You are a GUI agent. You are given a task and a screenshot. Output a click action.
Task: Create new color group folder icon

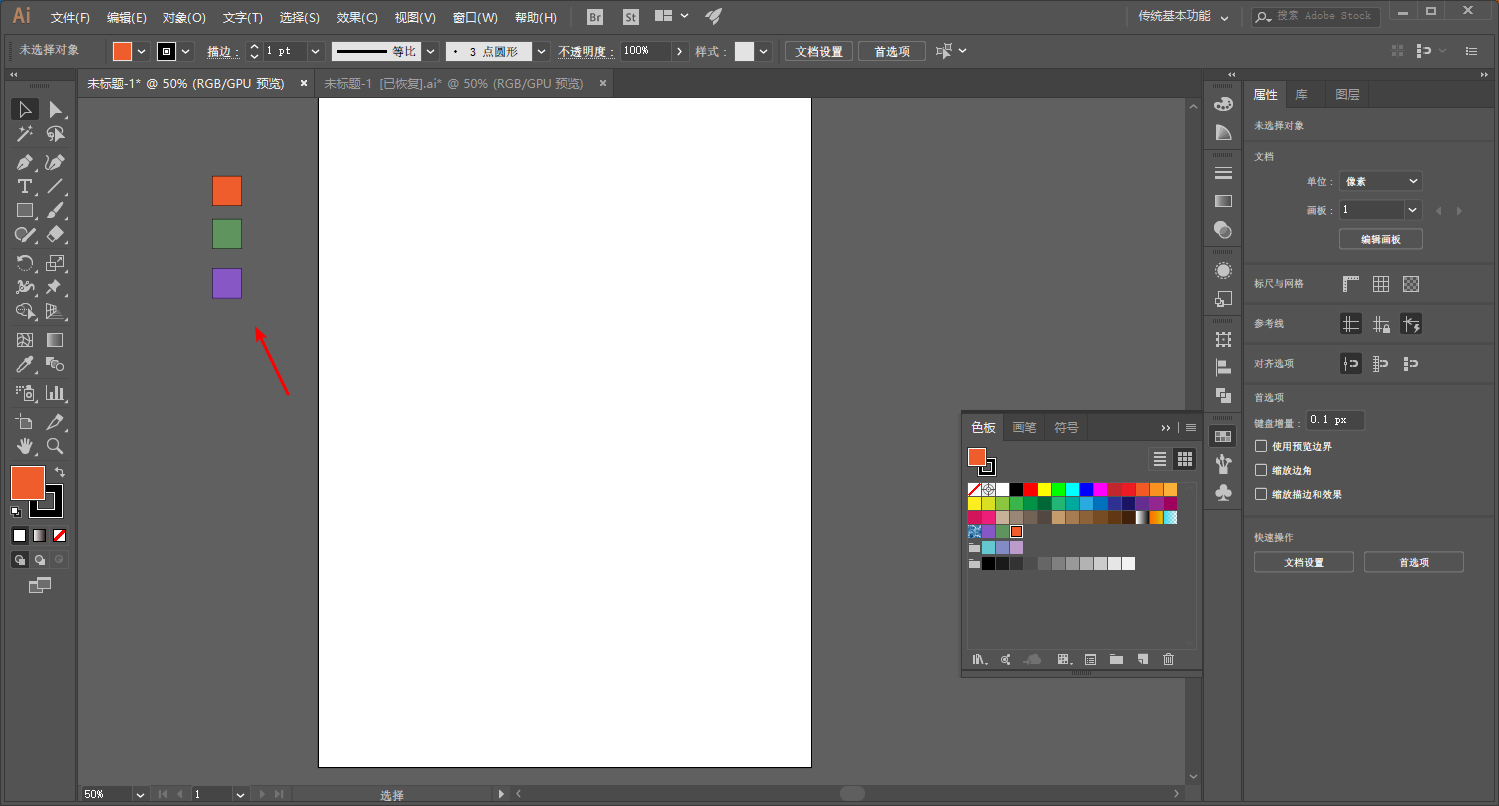point(1116,659)
